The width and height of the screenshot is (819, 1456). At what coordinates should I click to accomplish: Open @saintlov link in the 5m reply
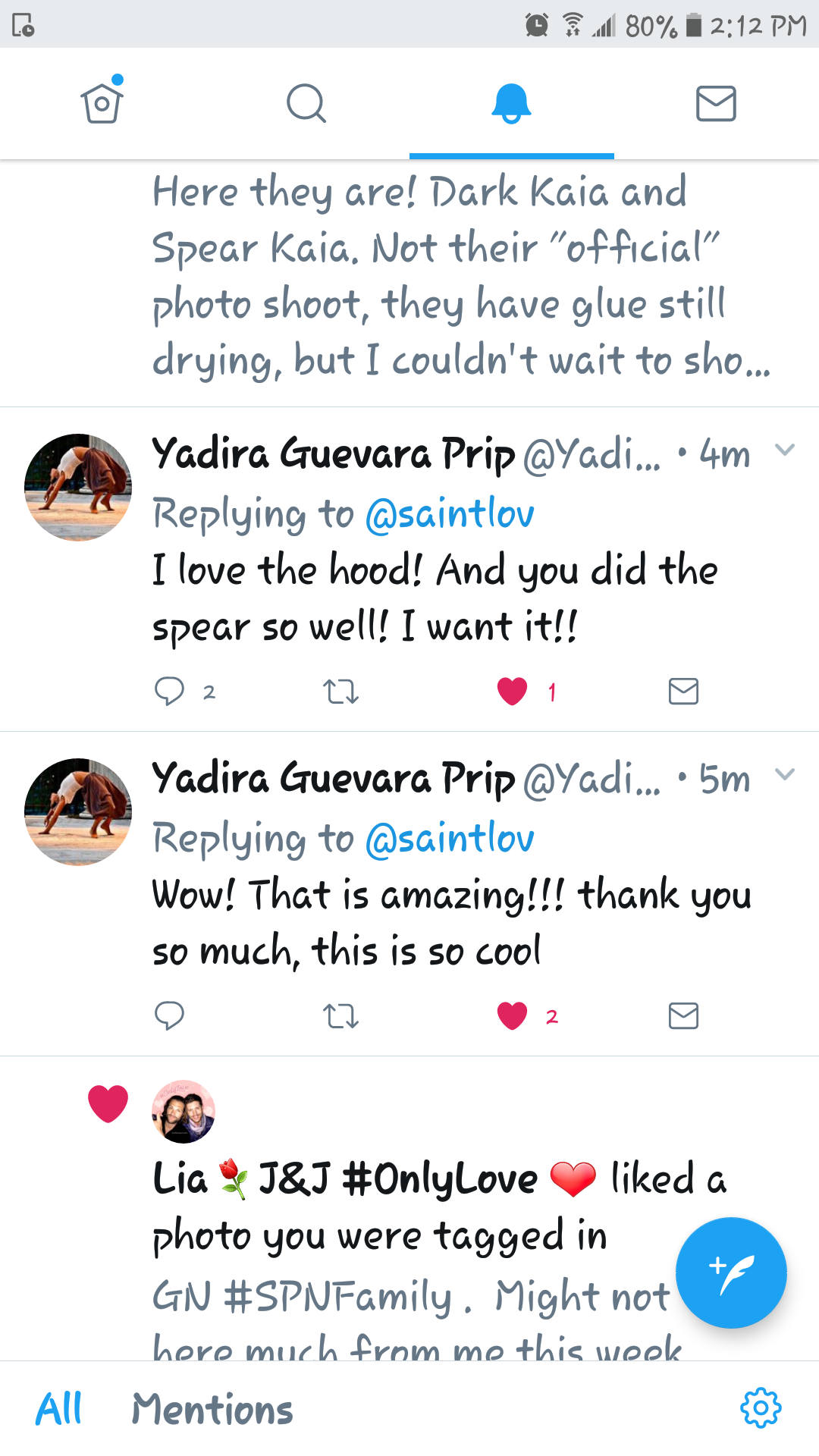coord(450,838)
